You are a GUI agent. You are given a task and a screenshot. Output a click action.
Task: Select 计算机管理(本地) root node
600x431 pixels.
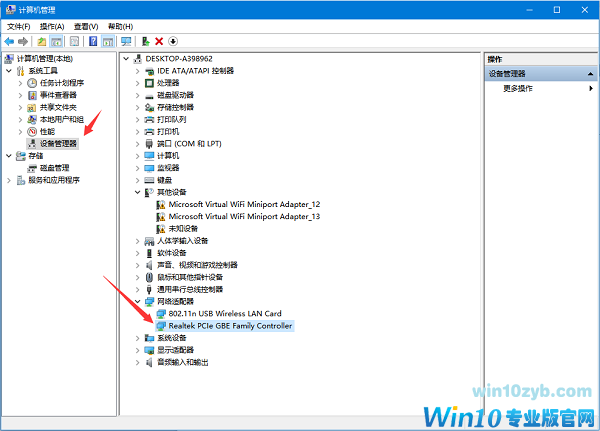pos(45,59)
